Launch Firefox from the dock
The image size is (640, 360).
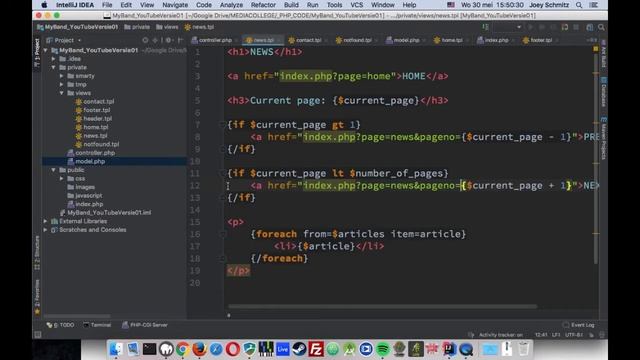click(x=199, y=349)
